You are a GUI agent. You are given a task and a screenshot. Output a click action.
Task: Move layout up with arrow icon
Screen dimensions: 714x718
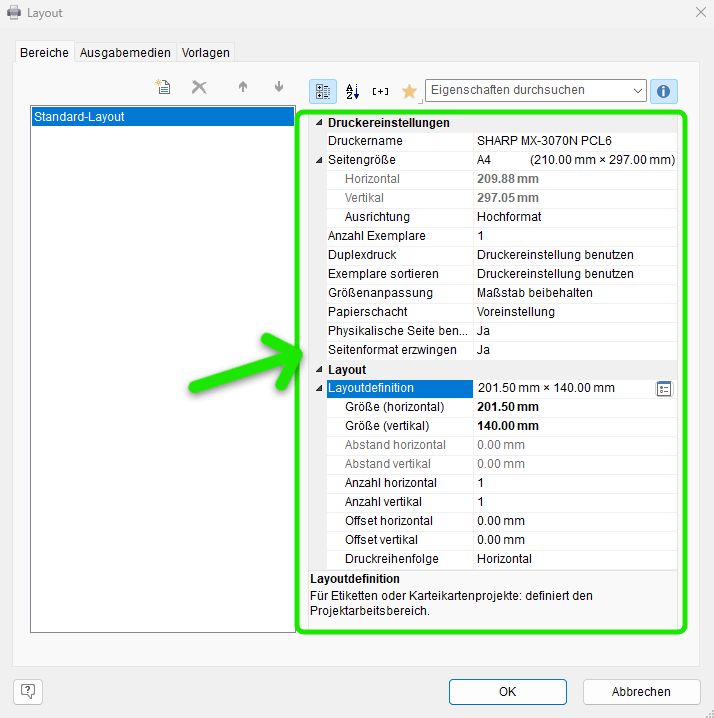click(242, 88)
